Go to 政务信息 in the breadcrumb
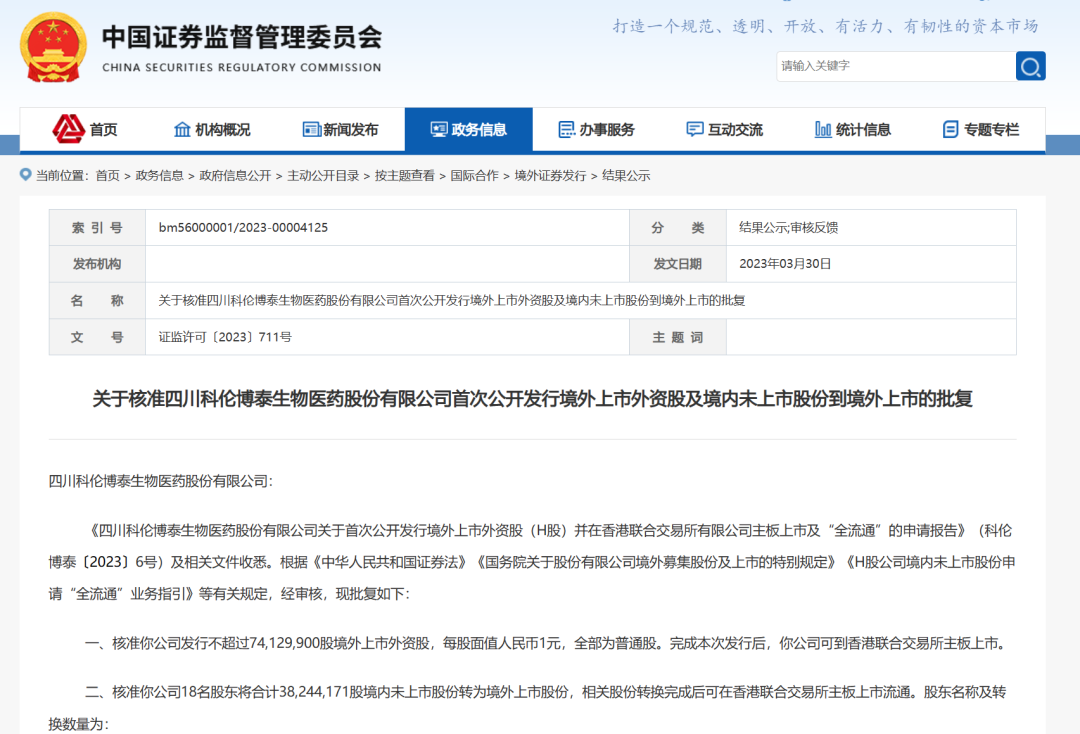 pos(160,176)
